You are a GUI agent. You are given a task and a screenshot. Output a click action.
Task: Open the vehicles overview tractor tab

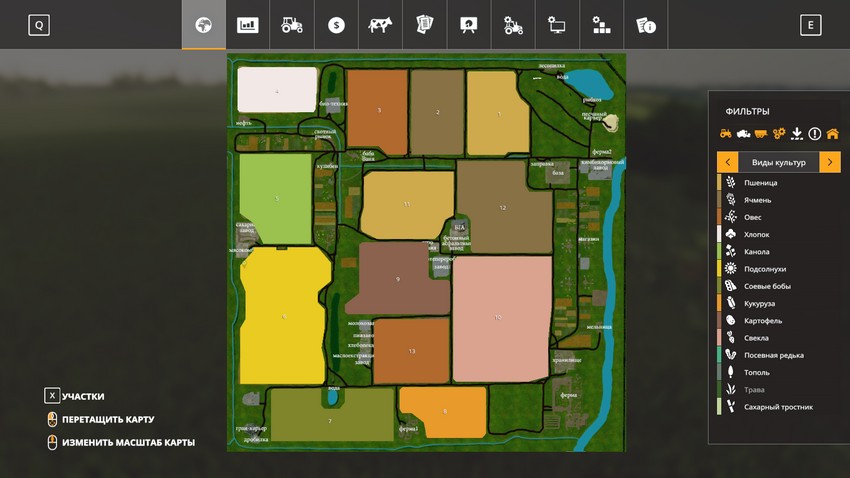[x=292, y=25]
